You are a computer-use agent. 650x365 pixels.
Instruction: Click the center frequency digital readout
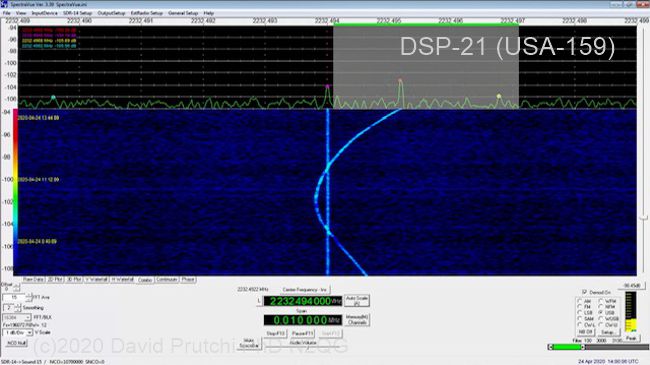point(303,301)
